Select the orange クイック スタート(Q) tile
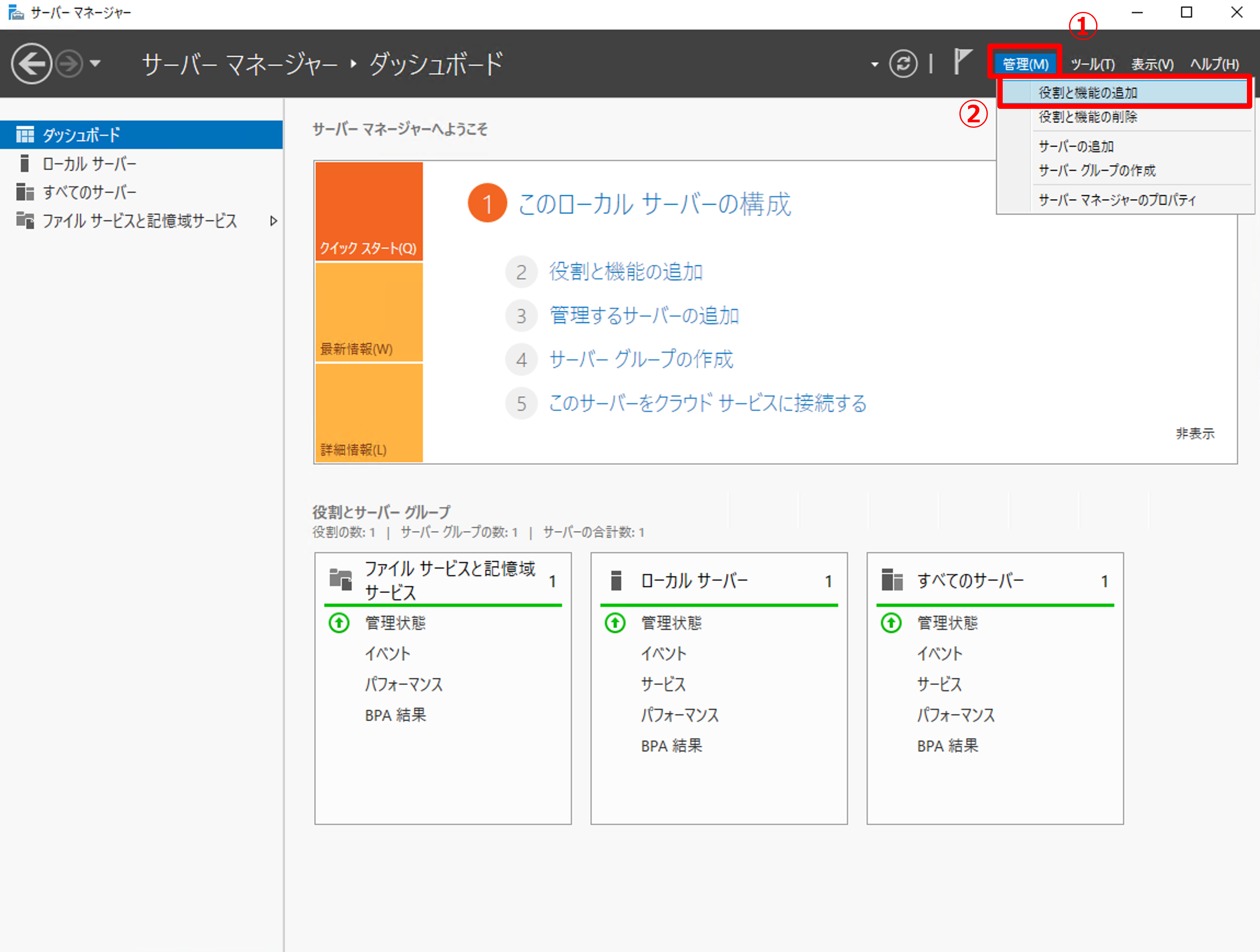Viewport: 1260px width, 952px height. [369, 212]
